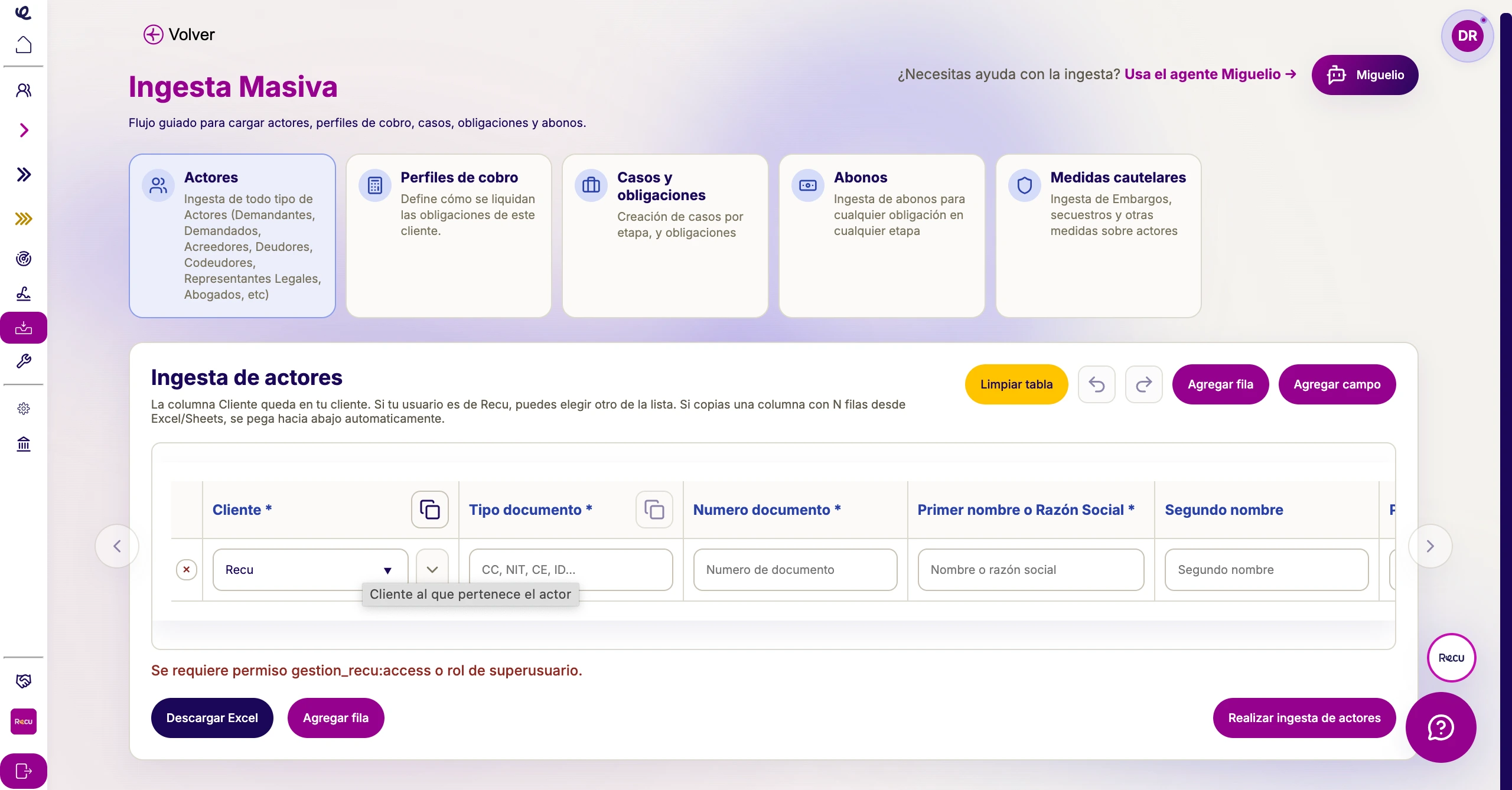The width and height of the screenshot is (1512, 790).
Task: Click the double chevron sidebar icon
Action: pos(24,174)
